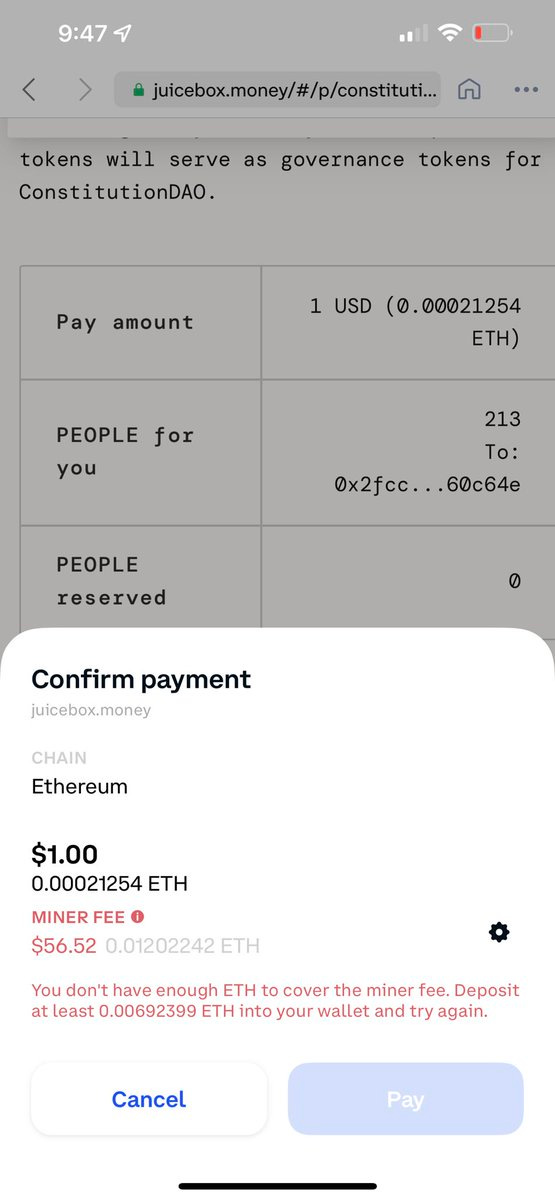
Task: Tap the padlock icon in address bar
Action: click(138, 90)
